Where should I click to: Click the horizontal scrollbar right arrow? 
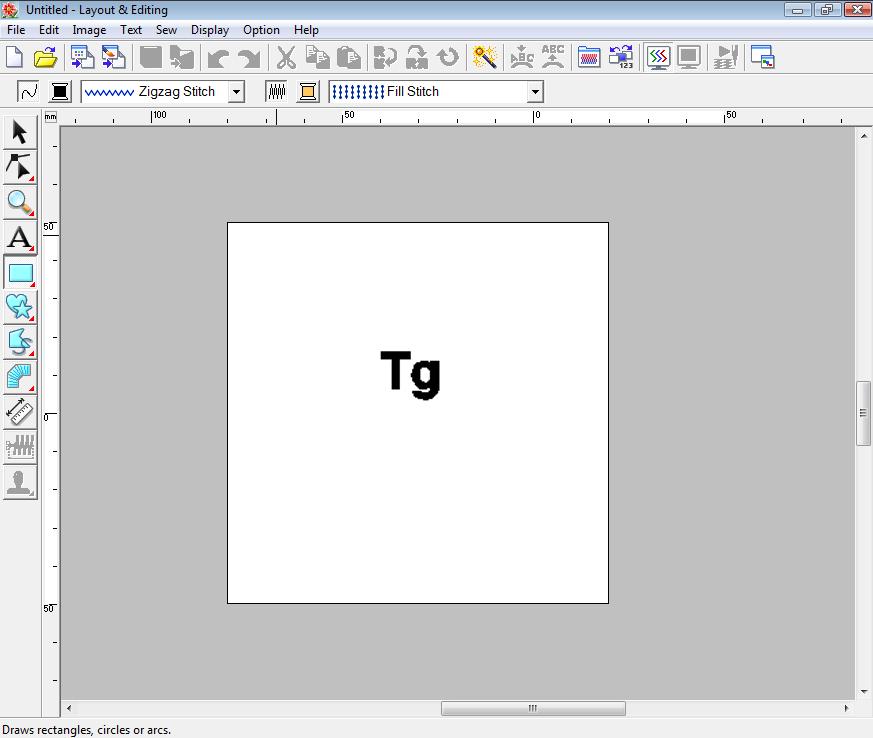[846, 708]
